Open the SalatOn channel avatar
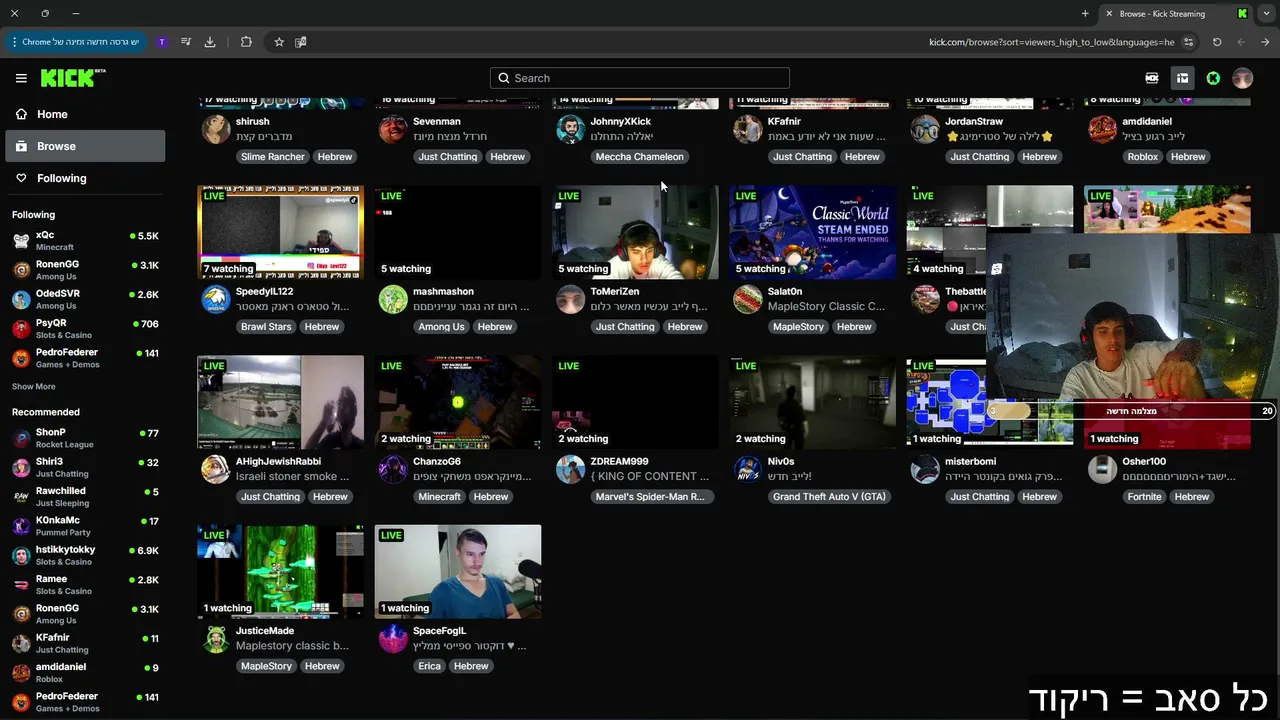1280x720 pixels. [748, 299]
